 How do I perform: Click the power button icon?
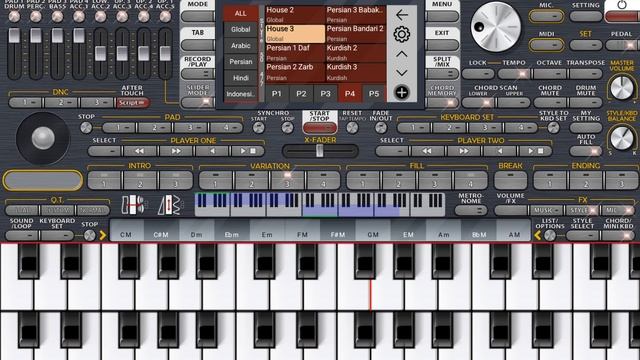(x=622, y=5)
